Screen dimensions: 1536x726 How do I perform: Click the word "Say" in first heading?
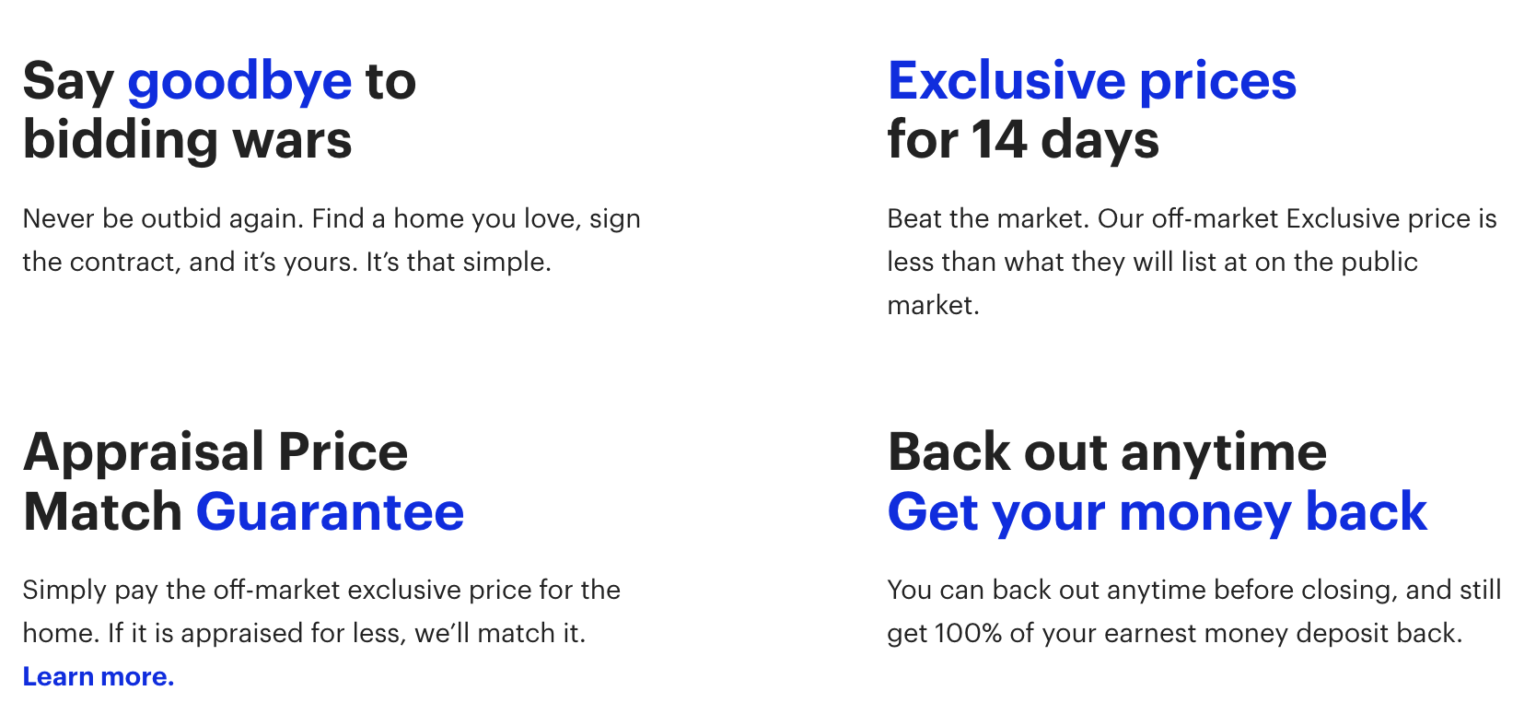[x=68, y=82]
